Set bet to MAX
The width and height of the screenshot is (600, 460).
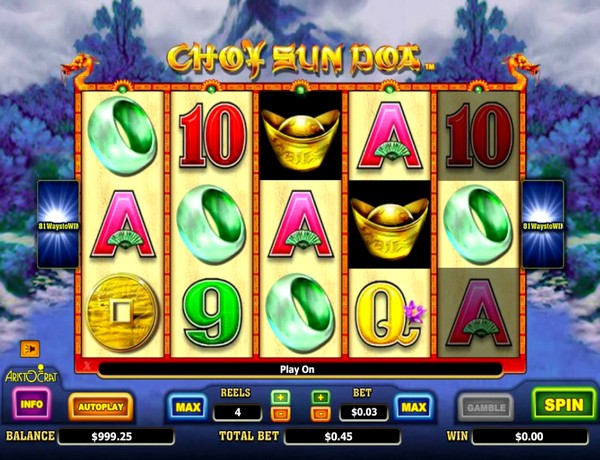pos(414,407)
